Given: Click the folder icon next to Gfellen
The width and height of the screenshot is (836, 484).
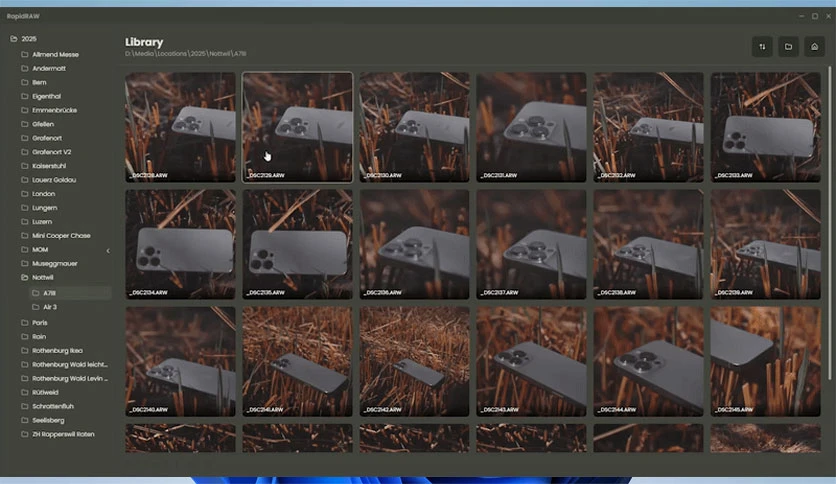Looking at the screenshot, I should click(x=25, y=124).
